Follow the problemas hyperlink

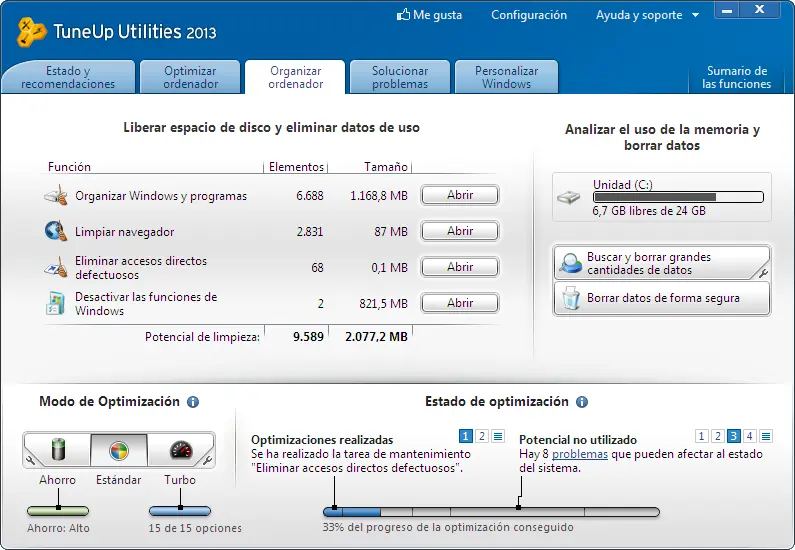580,454
